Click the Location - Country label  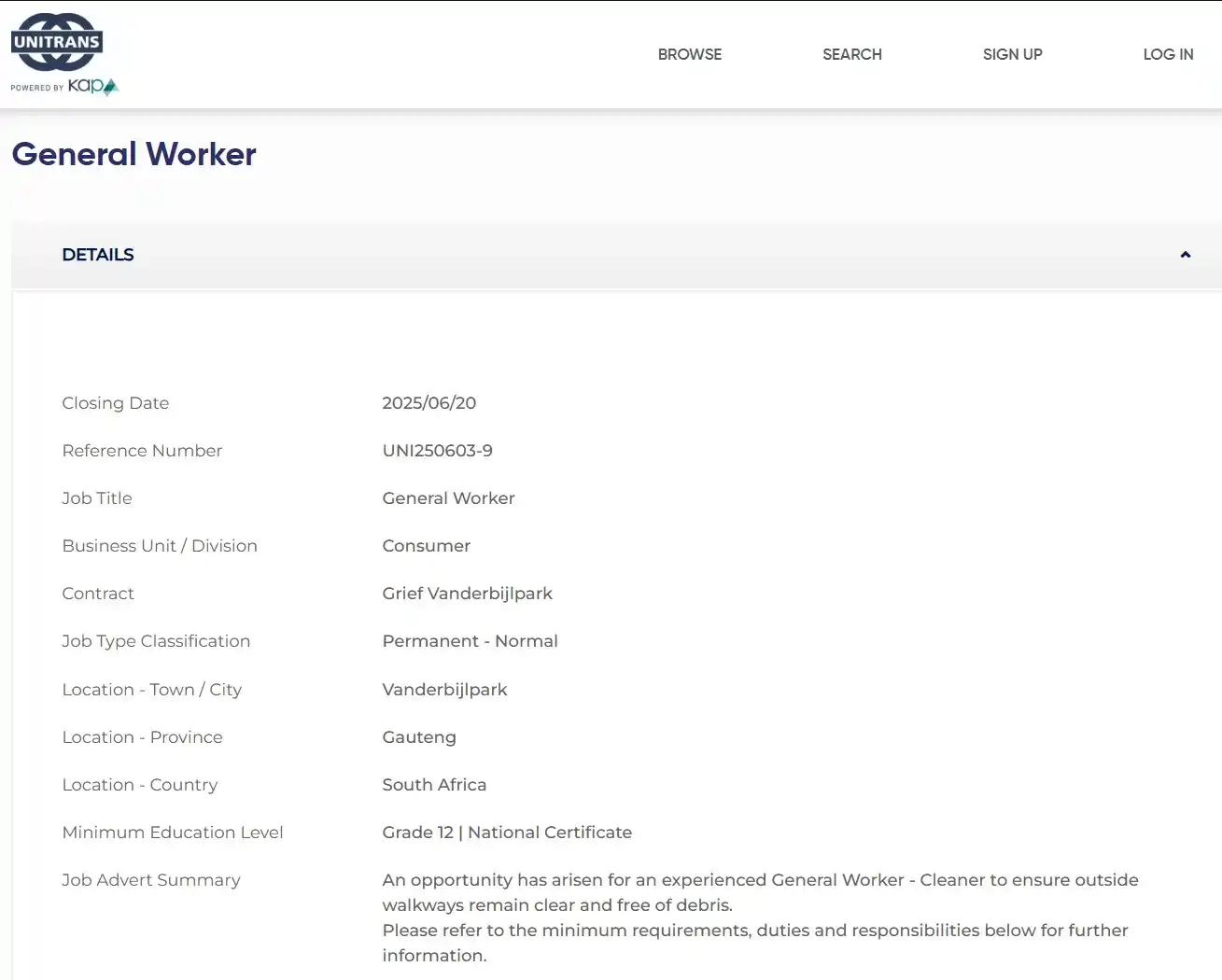pos(140,785)
